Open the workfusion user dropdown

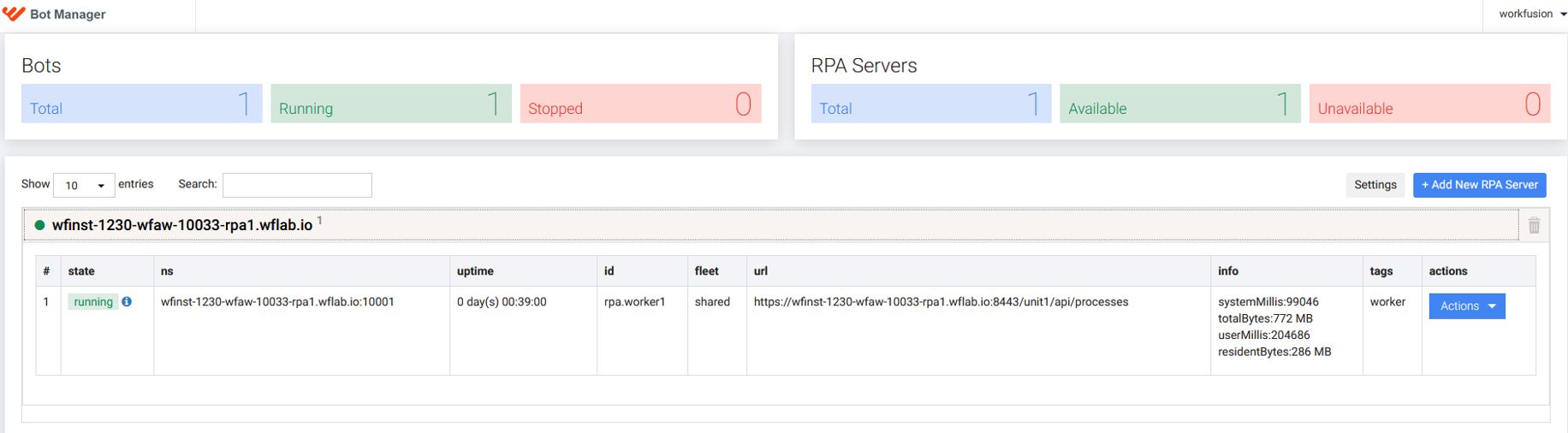tap(1532, 14)
